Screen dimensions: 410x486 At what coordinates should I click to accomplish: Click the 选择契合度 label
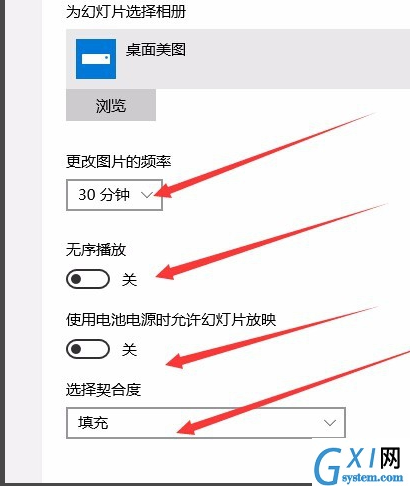103,390
